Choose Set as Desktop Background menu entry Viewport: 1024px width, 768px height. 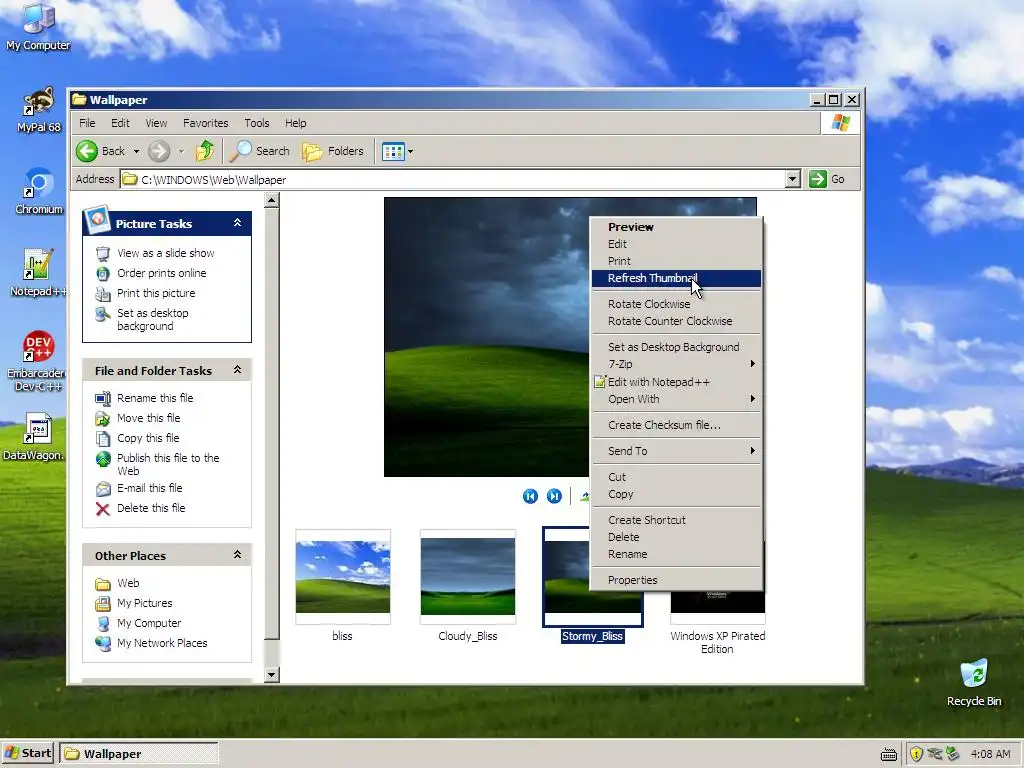pyautogui.click(x=676, y=347)
